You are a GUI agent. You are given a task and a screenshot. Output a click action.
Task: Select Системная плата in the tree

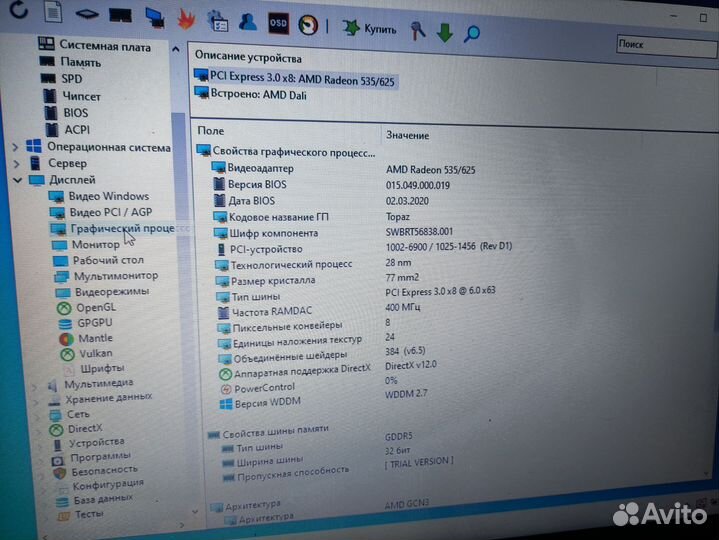click(x=94, y=45)
